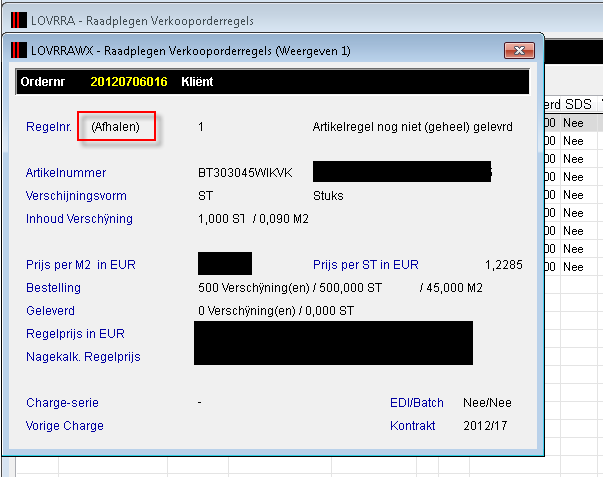Click the EDI/Batch label

pos(417,403)
